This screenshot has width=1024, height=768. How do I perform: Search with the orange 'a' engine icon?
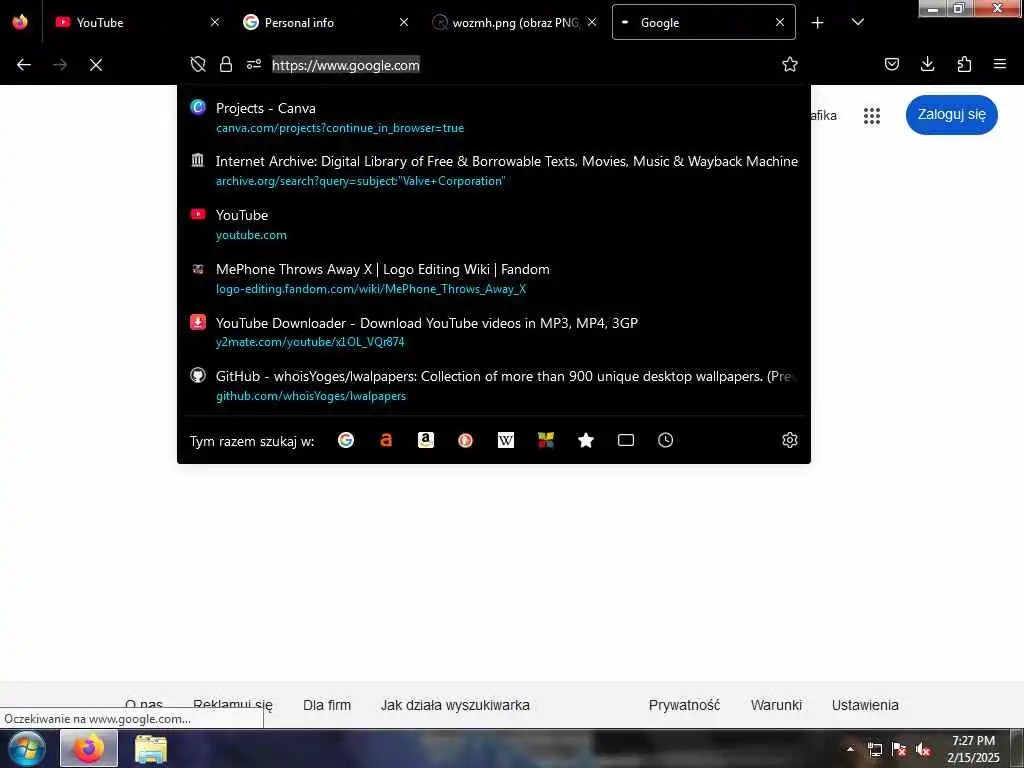(x=386, y=440)
